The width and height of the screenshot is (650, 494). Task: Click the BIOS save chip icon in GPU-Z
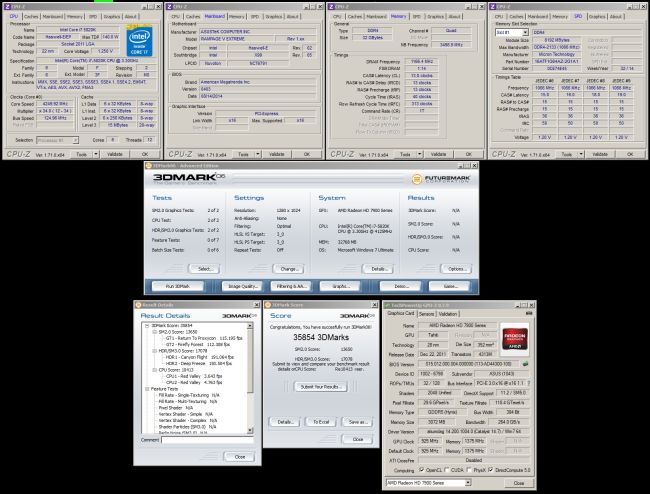click(525, 364)
